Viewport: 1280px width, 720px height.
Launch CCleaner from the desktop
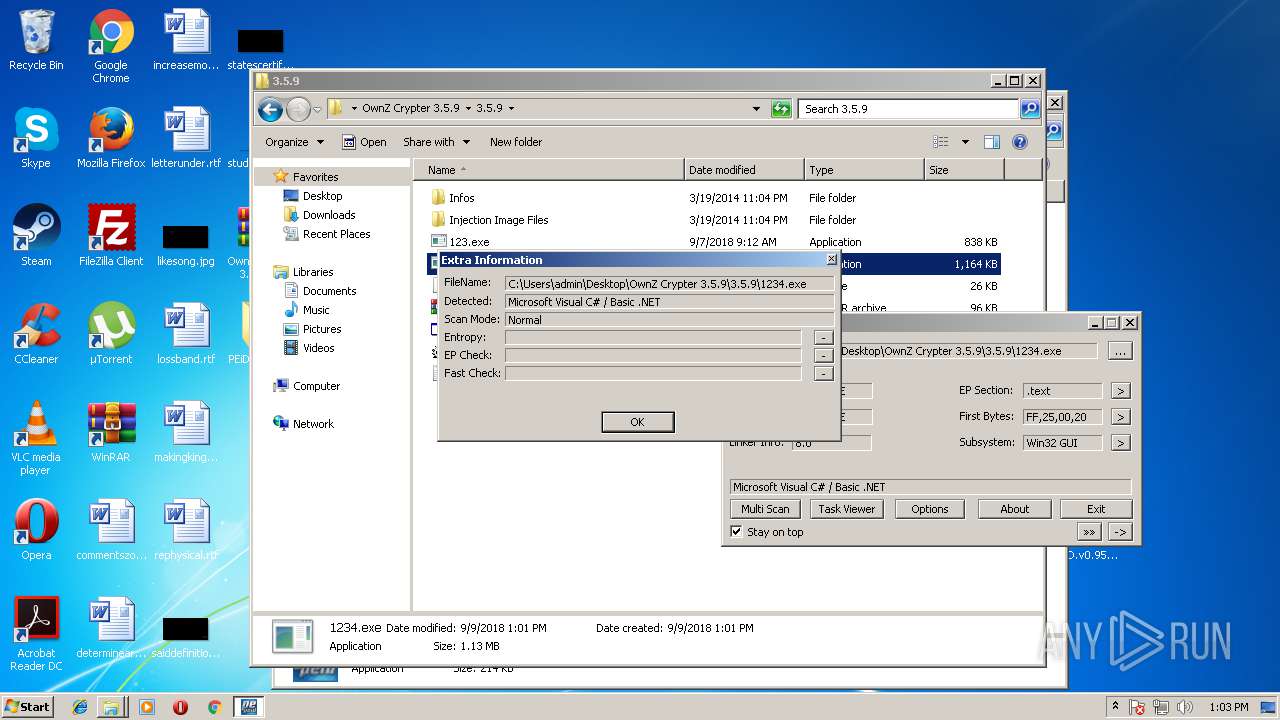pos(36,334)
